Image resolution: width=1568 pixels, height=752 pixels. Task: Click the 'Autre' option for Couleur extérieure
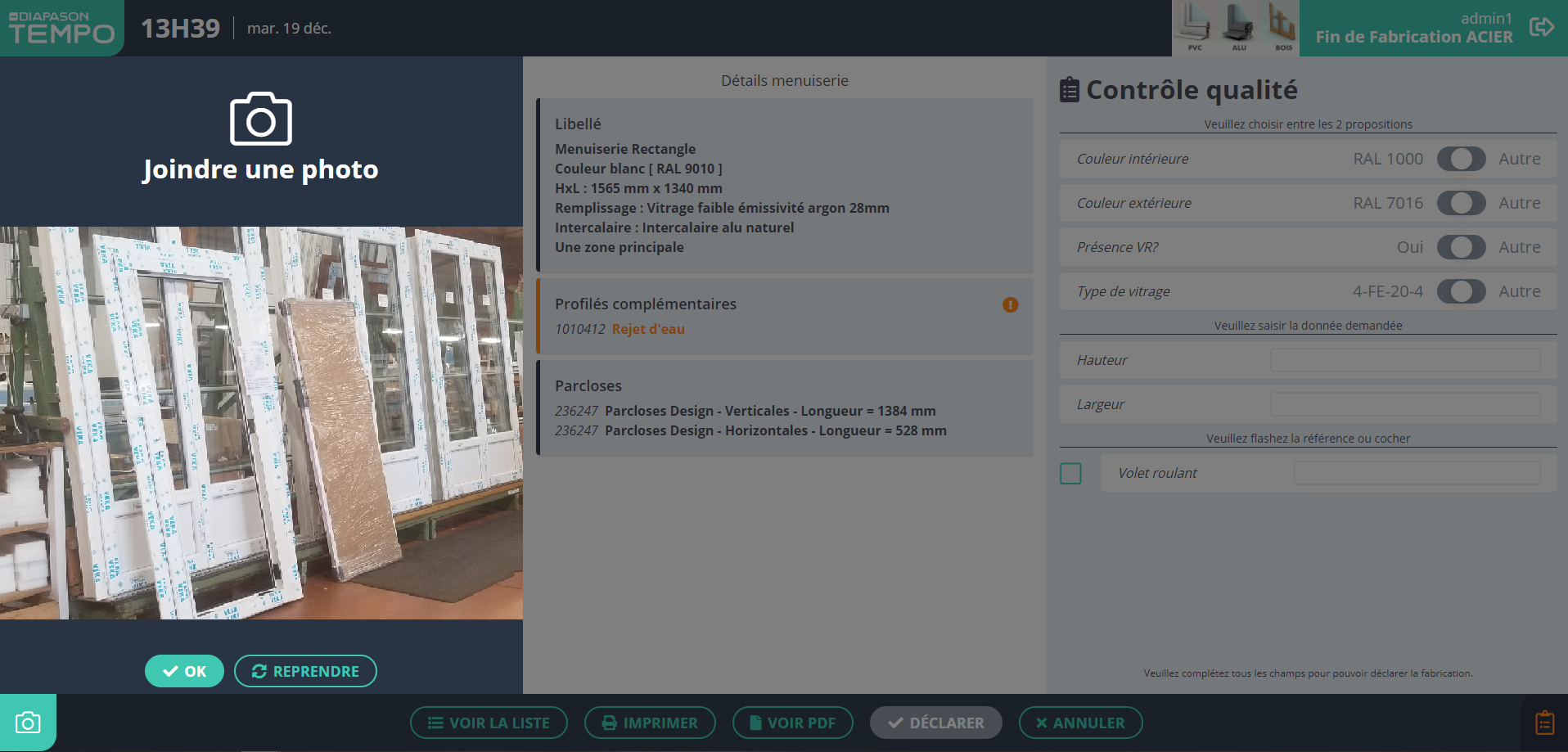1520,203
